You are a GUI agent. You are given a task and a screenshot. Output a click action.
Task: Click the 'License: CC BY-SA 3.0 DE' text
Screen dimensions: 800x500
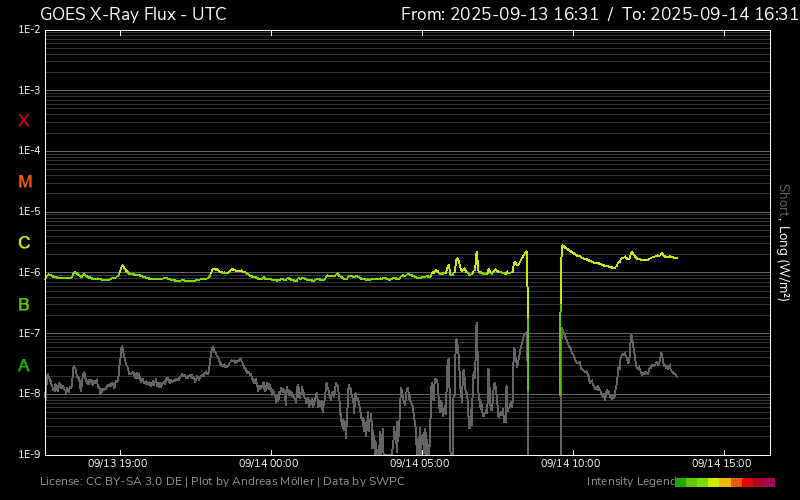click(111, 482)
